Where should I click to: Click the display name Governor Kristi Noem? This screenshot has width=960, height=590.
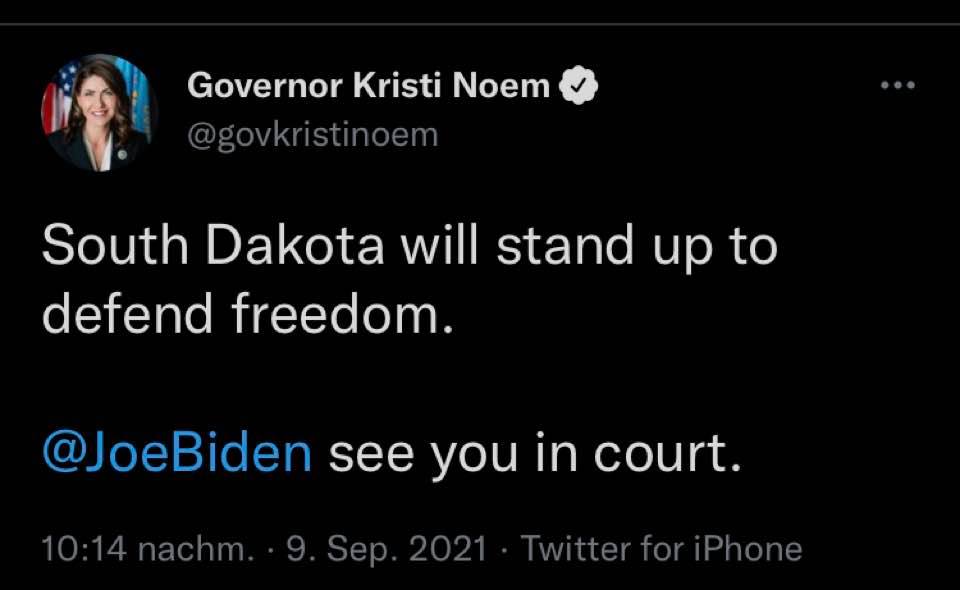click(x=368, y=87)
